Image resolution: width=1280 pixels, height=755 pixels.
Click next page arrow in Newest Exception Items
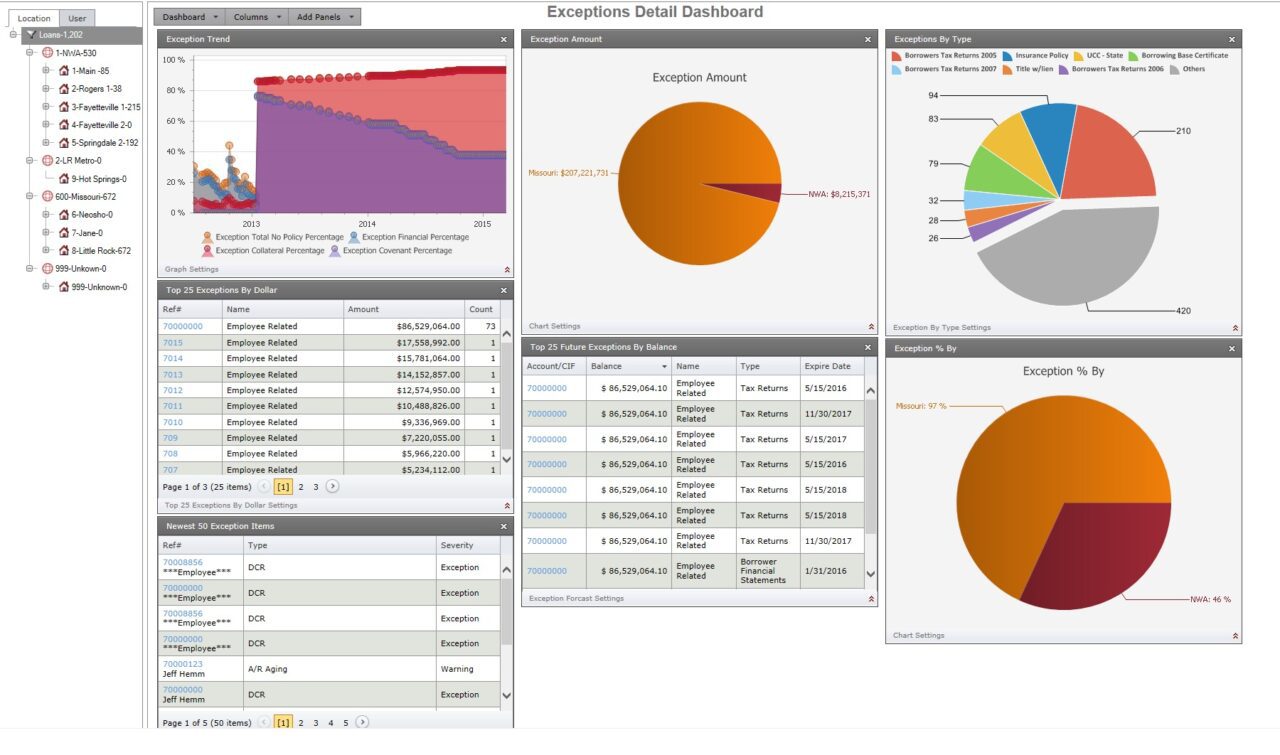click(362, 722)
